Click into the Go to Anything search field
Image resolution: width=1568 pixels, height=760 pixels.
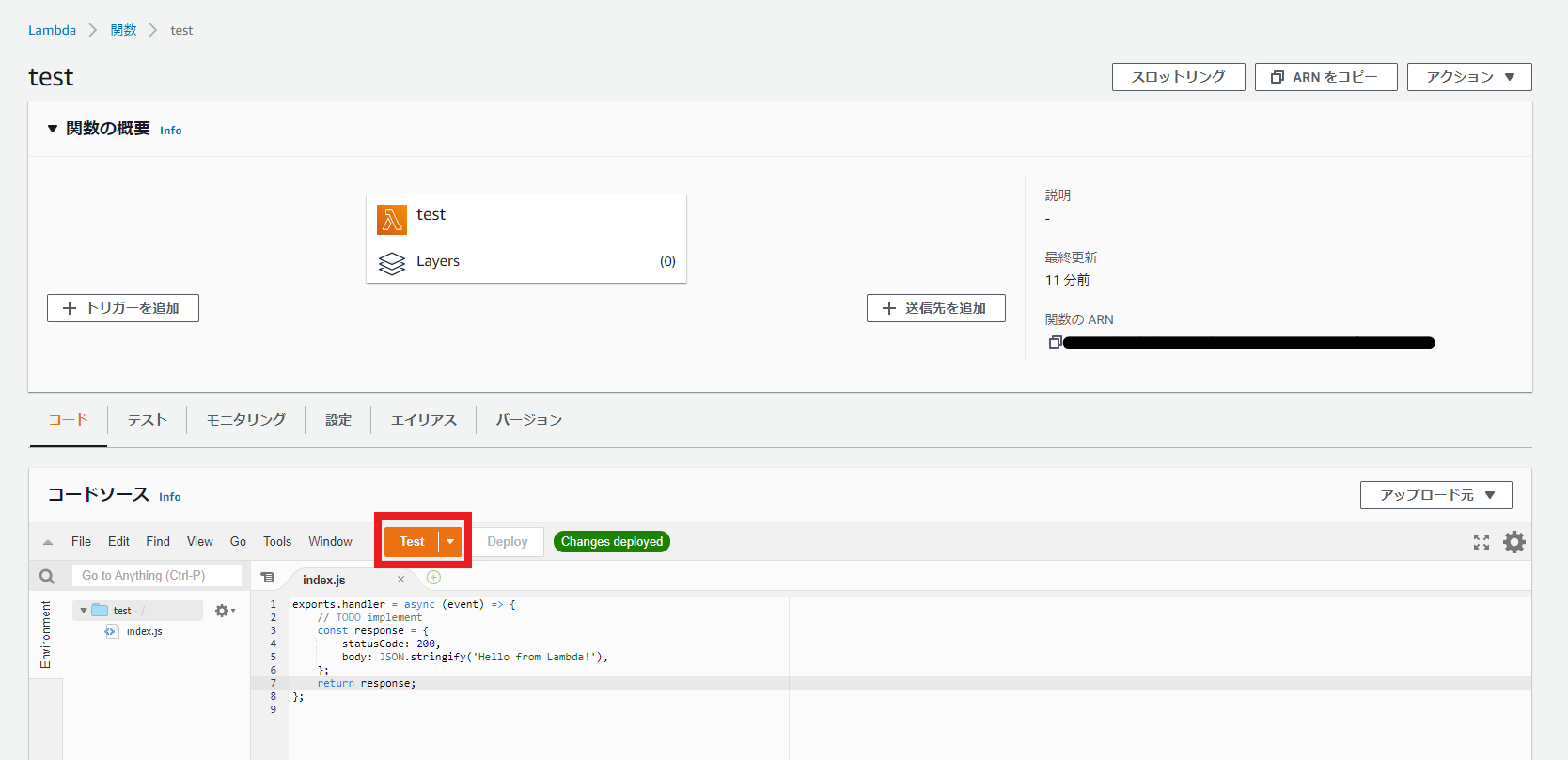point(157,576)
